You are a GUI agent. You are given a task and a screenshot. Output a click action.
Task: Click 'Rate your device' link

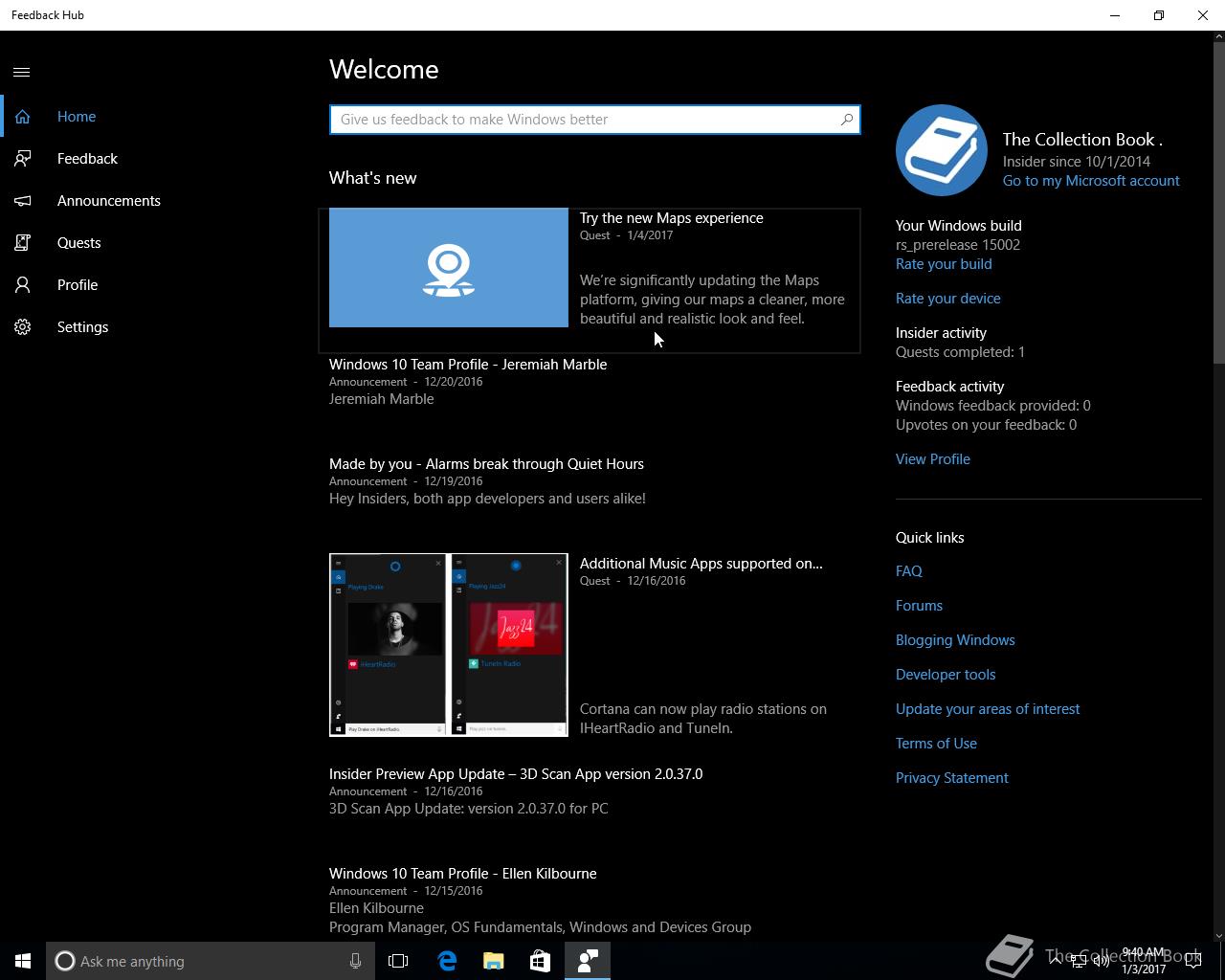[948, 299]
